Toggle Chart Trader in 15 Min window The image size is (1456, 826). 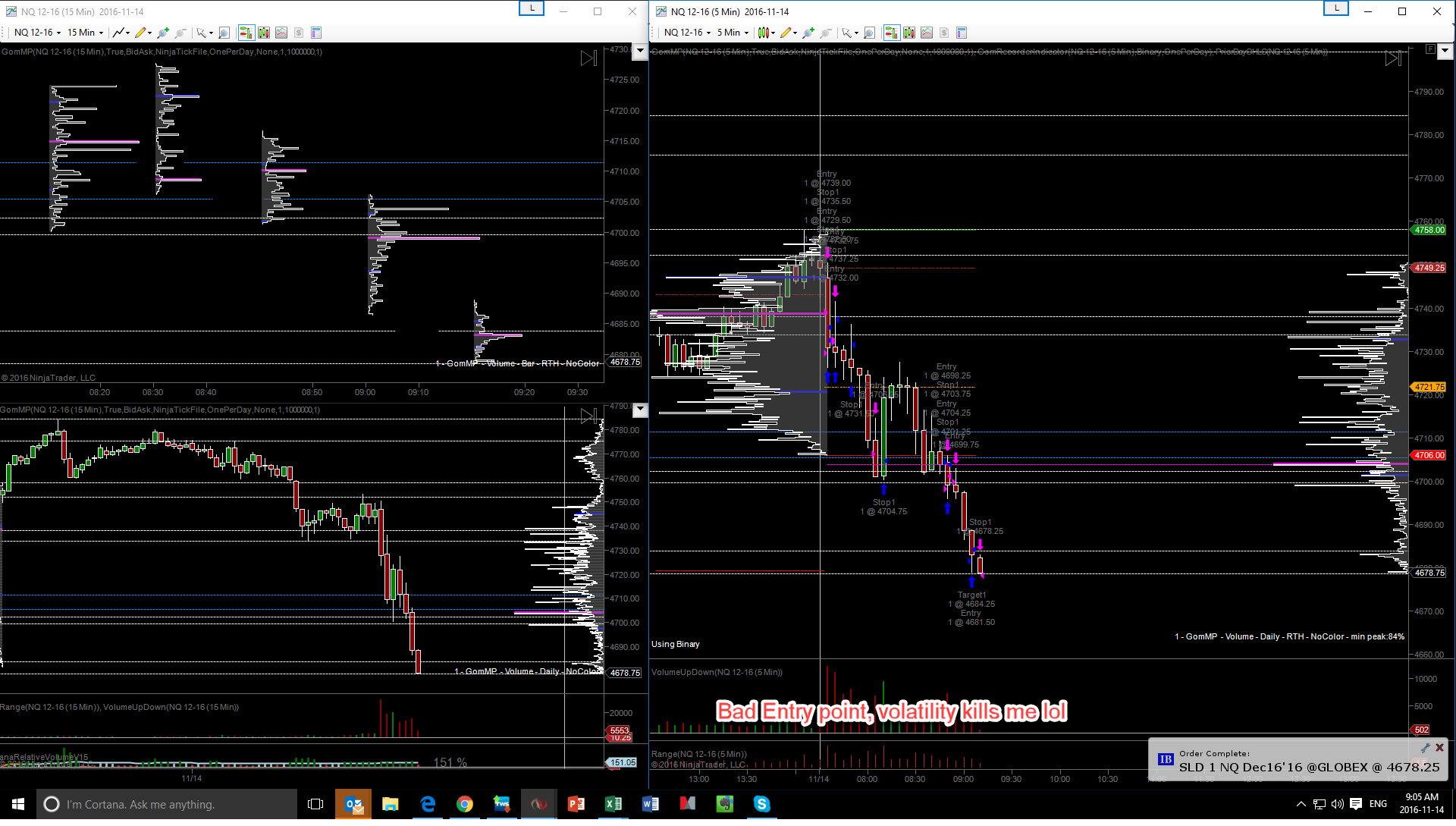point(246,33)
